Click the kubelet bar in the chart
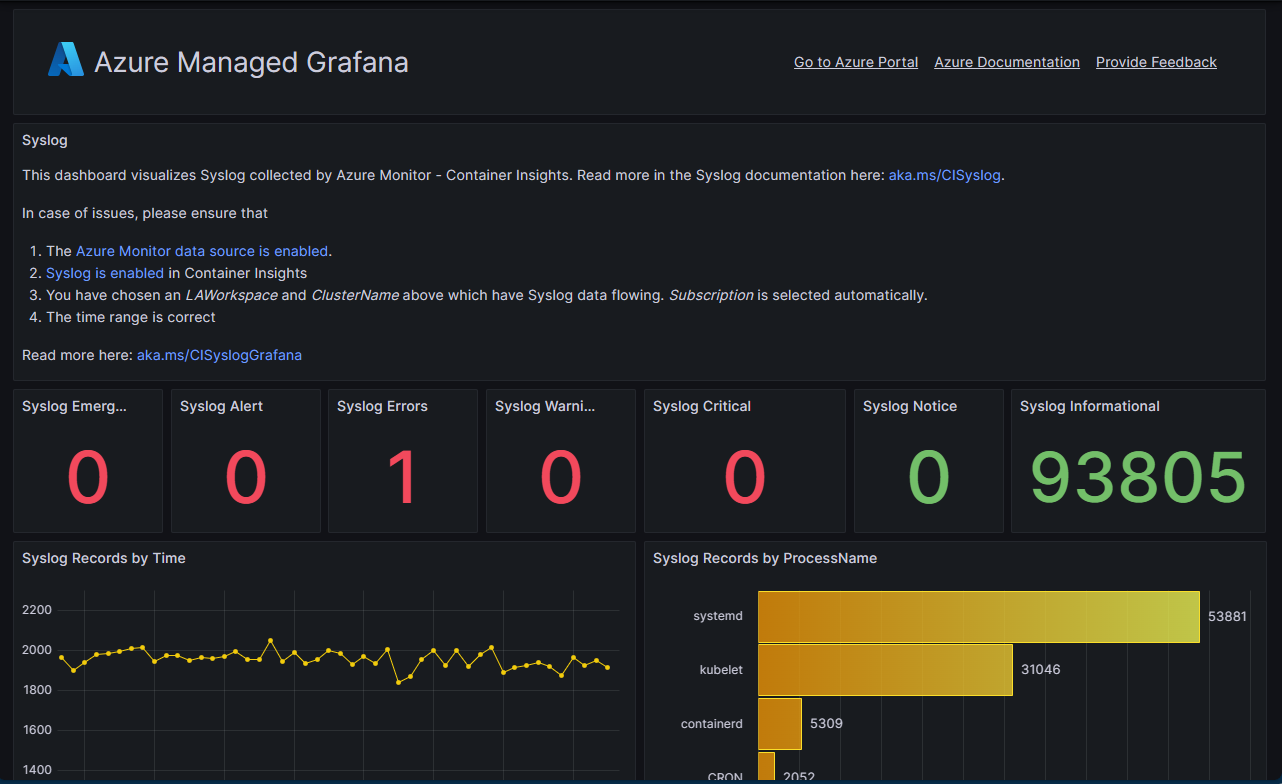 885,670
